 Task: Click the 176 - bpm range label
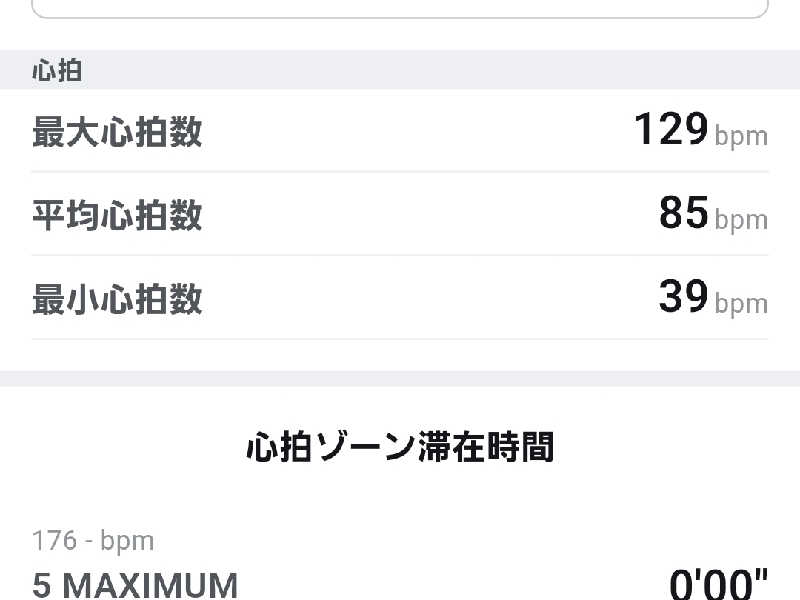click(x=93, y=541)
